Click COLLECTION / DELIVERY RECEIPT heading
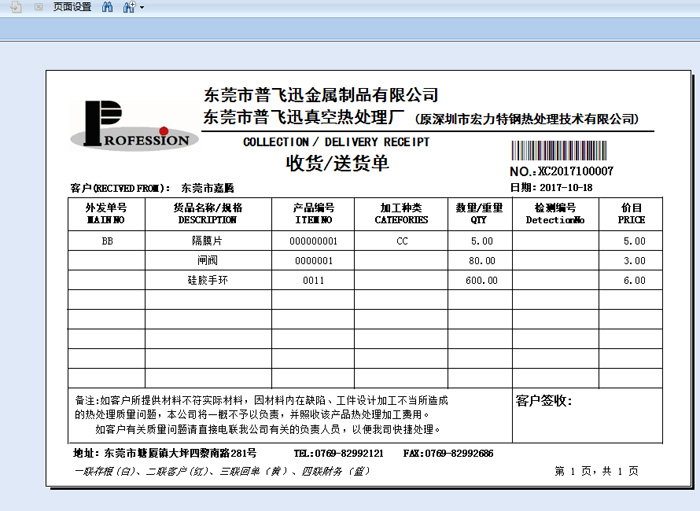This screenshot has width=700, height=511. pyautogui.click(x=336, y=142)
